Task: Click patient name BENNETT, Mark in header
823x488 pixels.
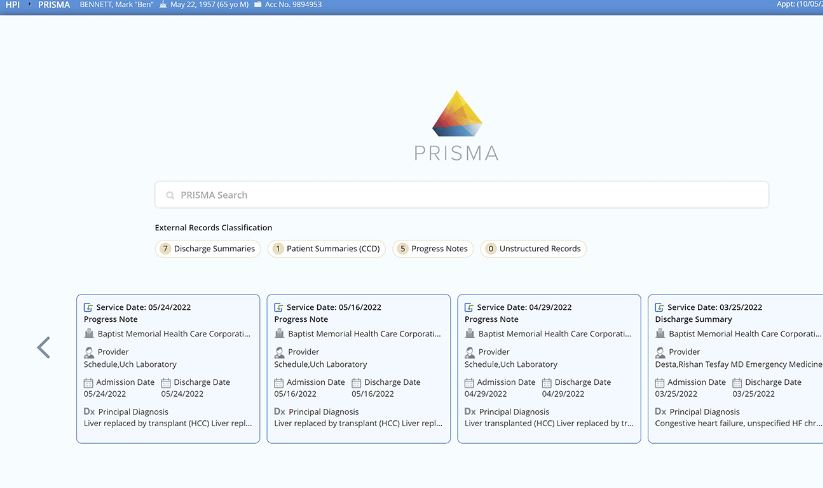Action: (x=117, y=5)
